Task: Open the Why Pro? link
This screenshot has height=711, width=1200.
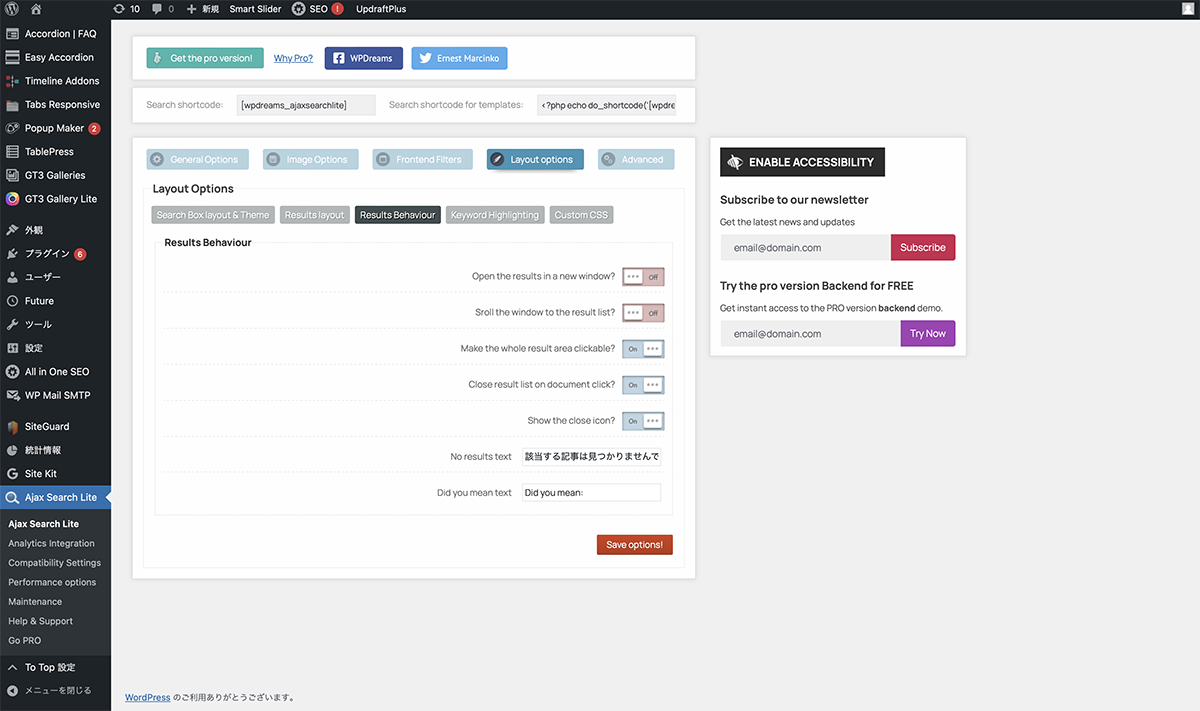Action: [x=293, y=59]
